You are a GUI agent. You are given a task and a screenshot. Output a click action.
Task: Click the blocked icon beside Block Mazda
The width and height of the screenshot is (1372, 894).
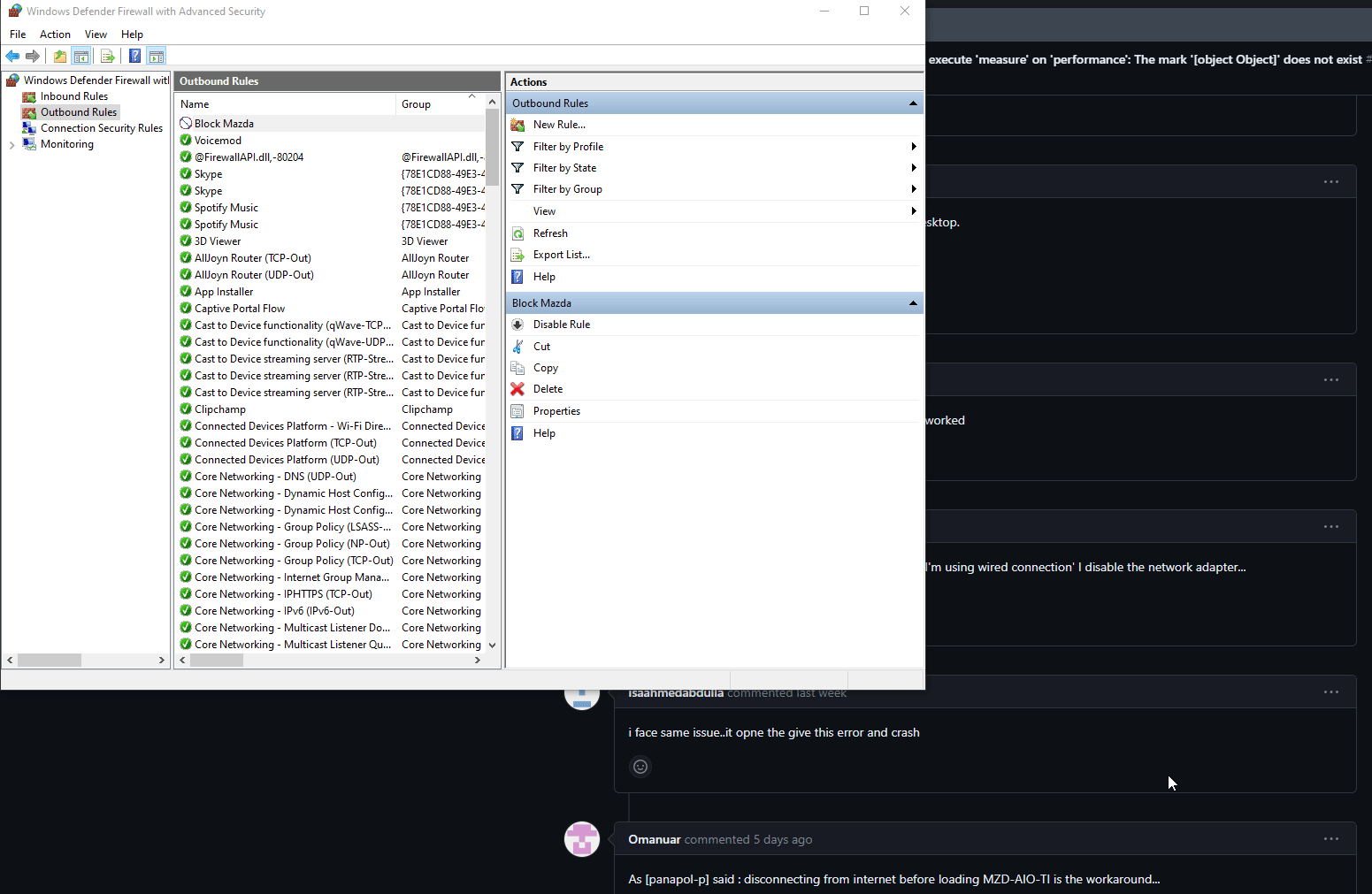tap(186, 124)
